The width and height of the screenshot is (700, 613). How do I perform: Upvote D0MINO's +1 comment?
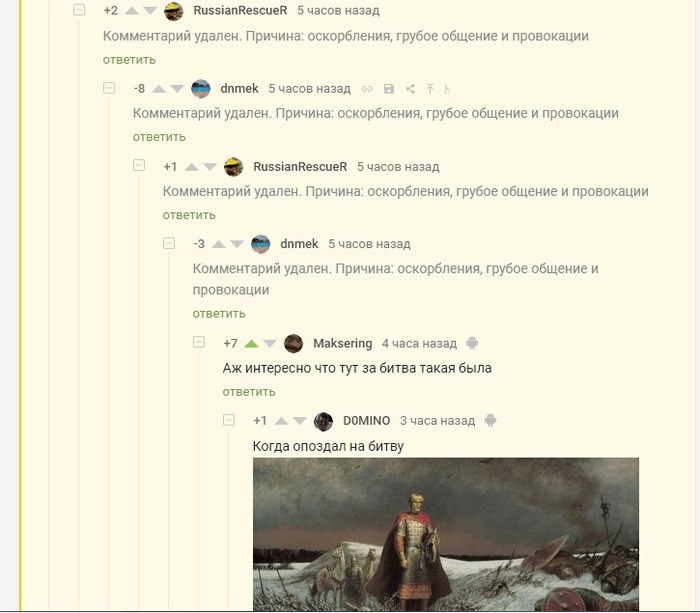(281, 421)
